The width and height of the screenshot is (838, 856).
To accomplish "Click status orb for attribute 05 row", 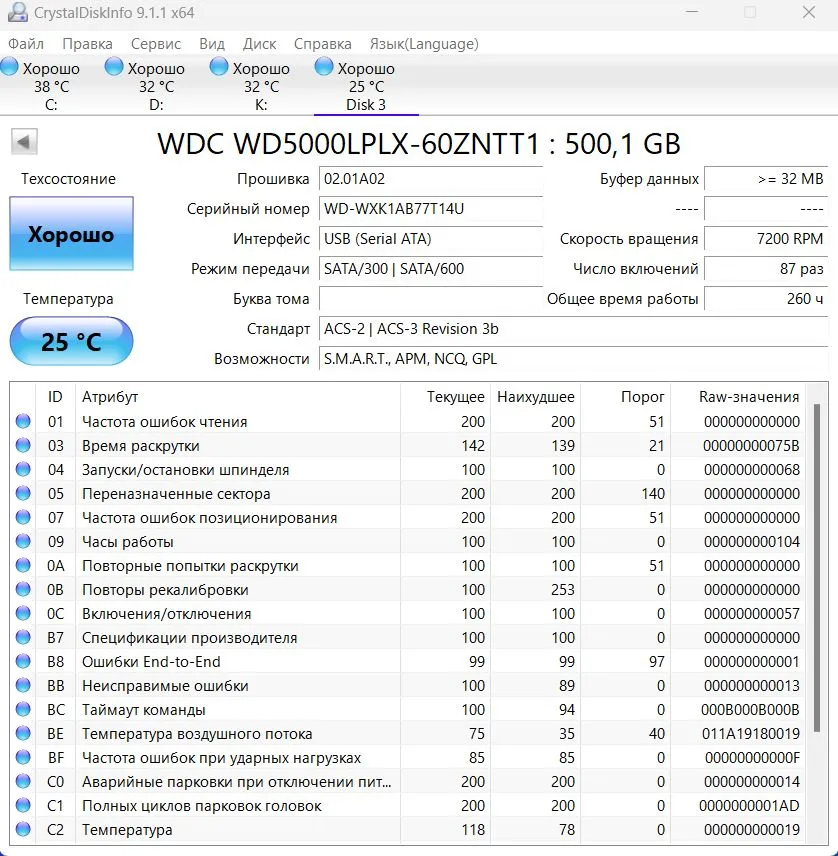I will pyautogui.click(x=23, y=494).
